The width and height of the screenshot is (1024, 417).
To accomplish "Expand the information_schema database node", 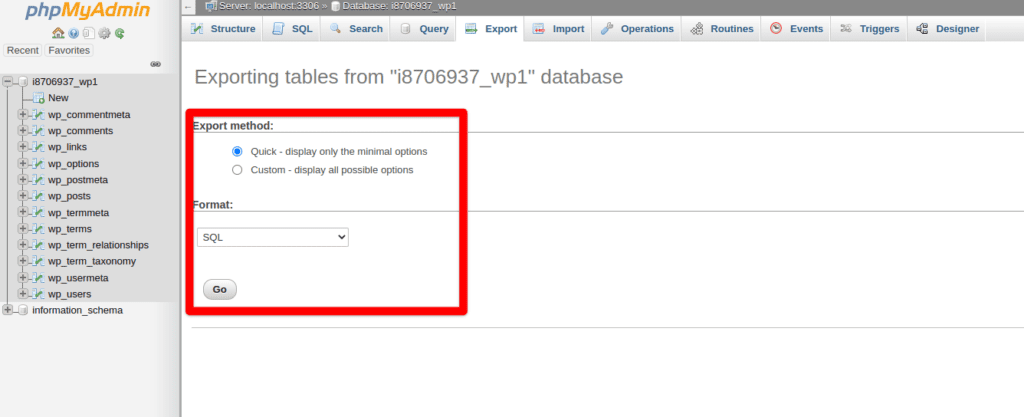I will pyautogui.click(x=8, y=310).
